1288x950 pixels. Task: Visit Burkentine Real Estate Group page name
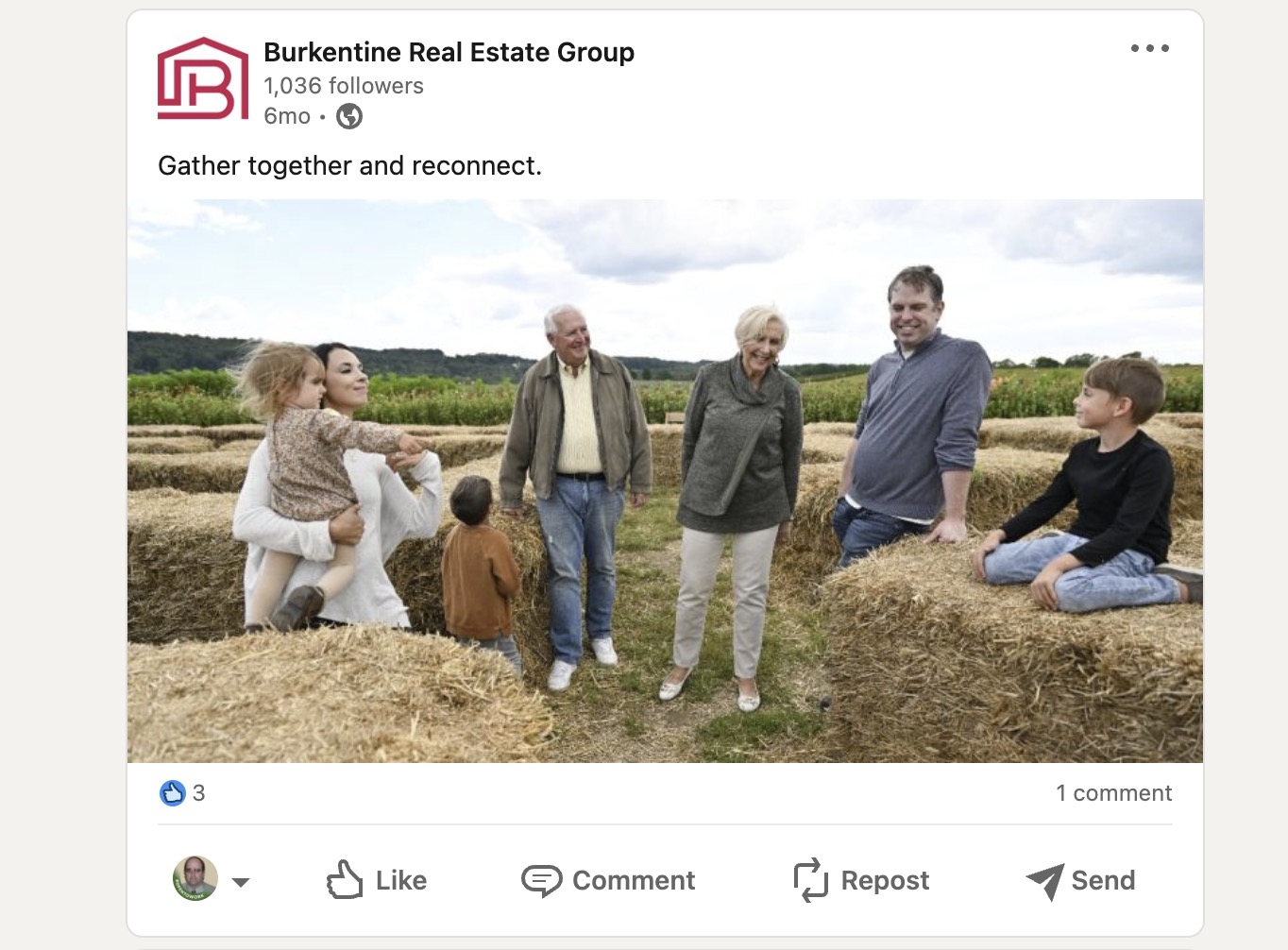pos(449,52)
